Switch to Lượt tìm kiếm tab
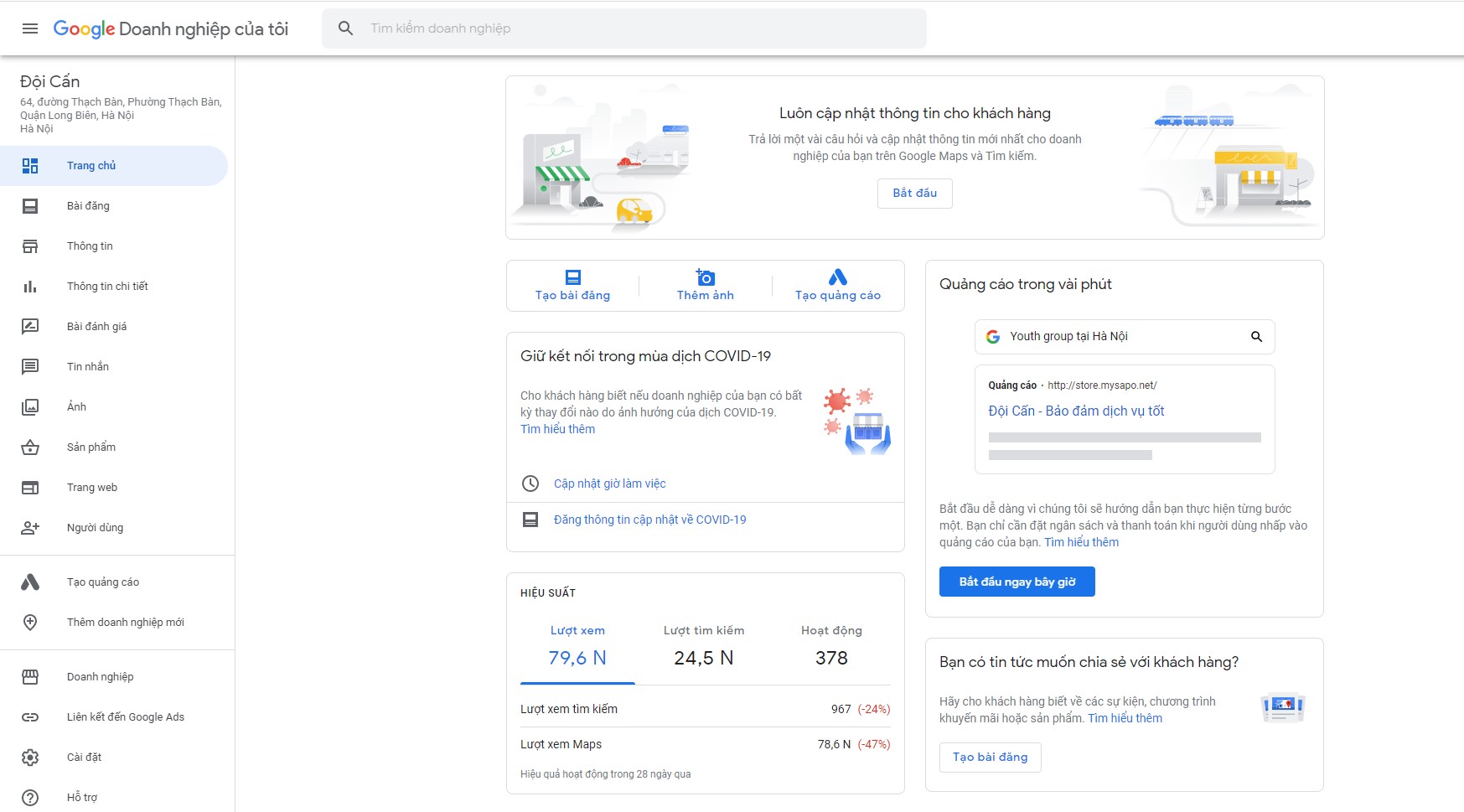Viewport: 1464px width, 812px height. pyautogui.click(x=704, y=645)
